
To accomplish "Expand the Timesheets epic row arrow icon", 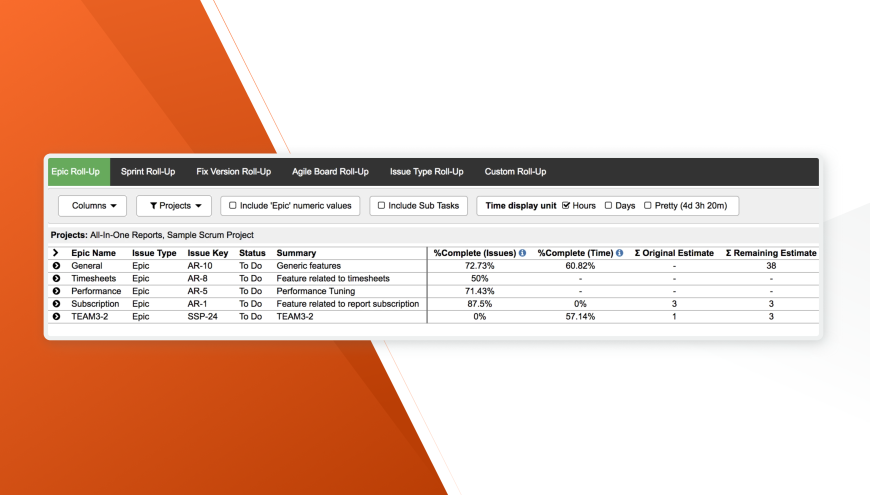I will tap(57, 279).
